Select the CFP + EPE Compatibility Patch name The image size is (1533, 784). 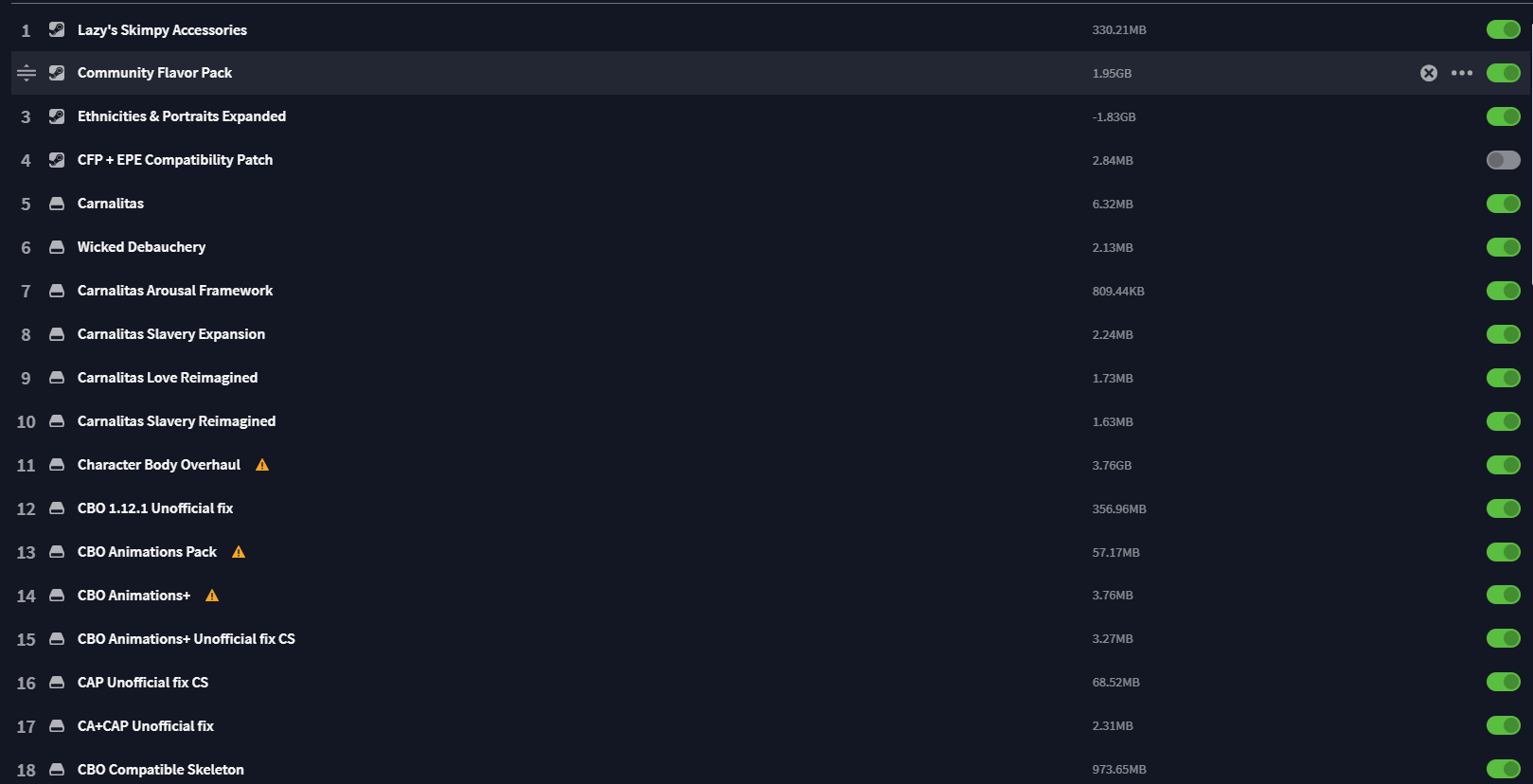pyautogui.click(x=175, y=160)
